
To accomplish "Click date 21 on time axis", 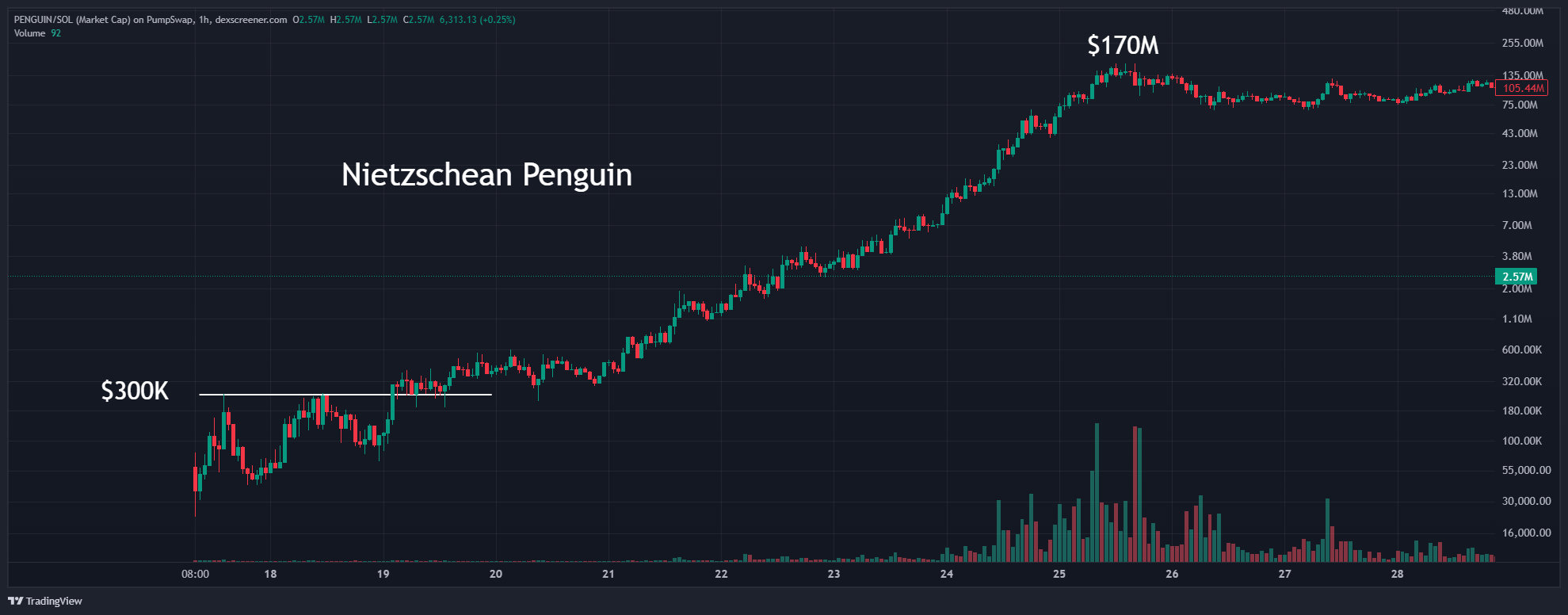I will [609, 574].
